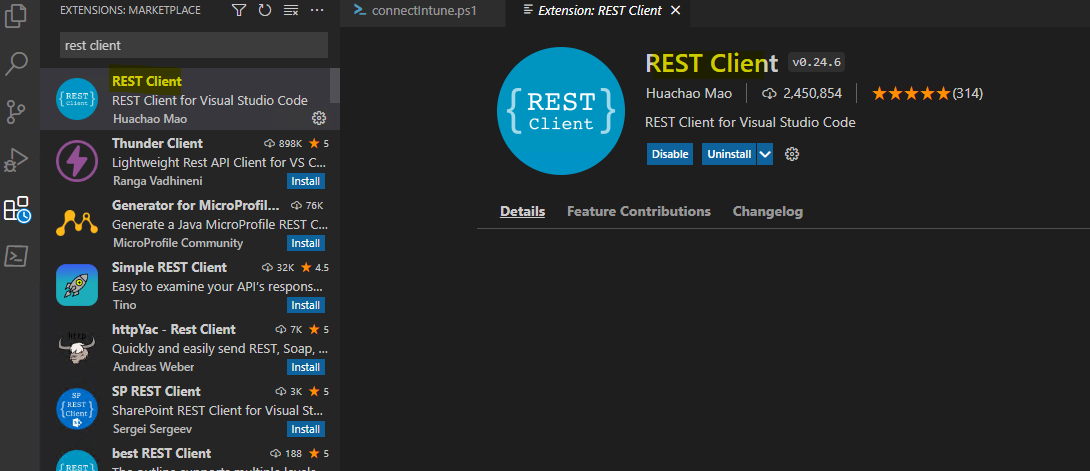Viewport: 1090px width, 471px height.
Task: Install Simple REST Client extension
Action: pyautogui.click(x=306, y=305)
